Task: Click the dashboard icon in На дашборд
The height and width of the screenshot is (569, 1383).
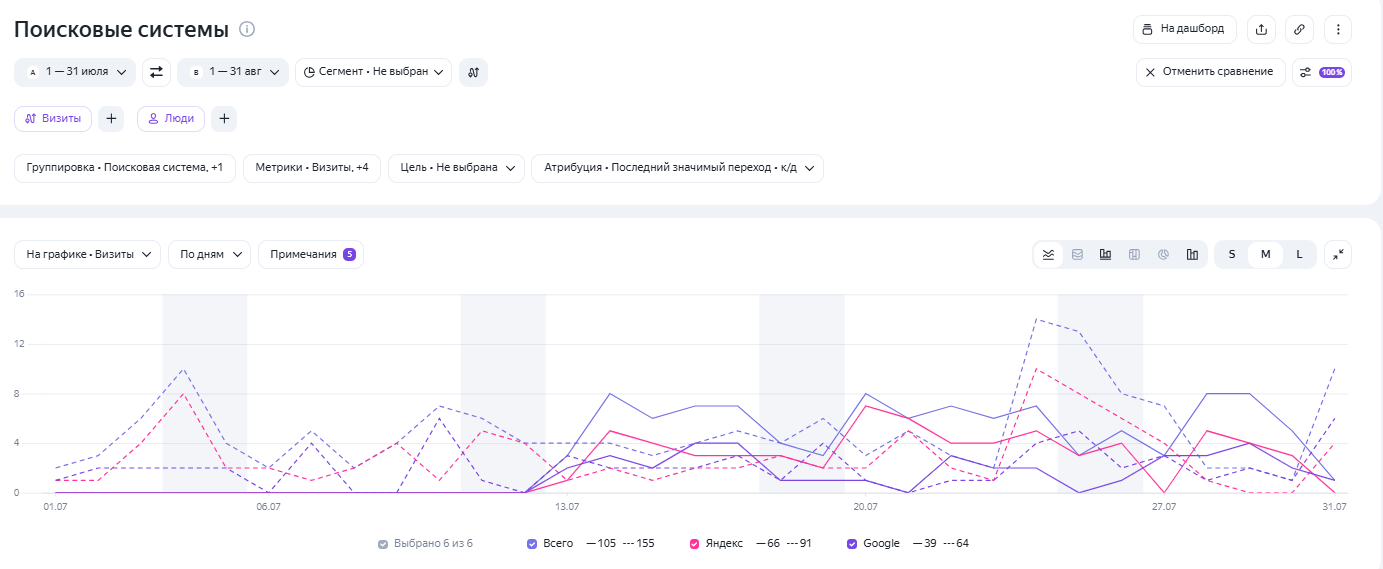Action: point(1148,29)
